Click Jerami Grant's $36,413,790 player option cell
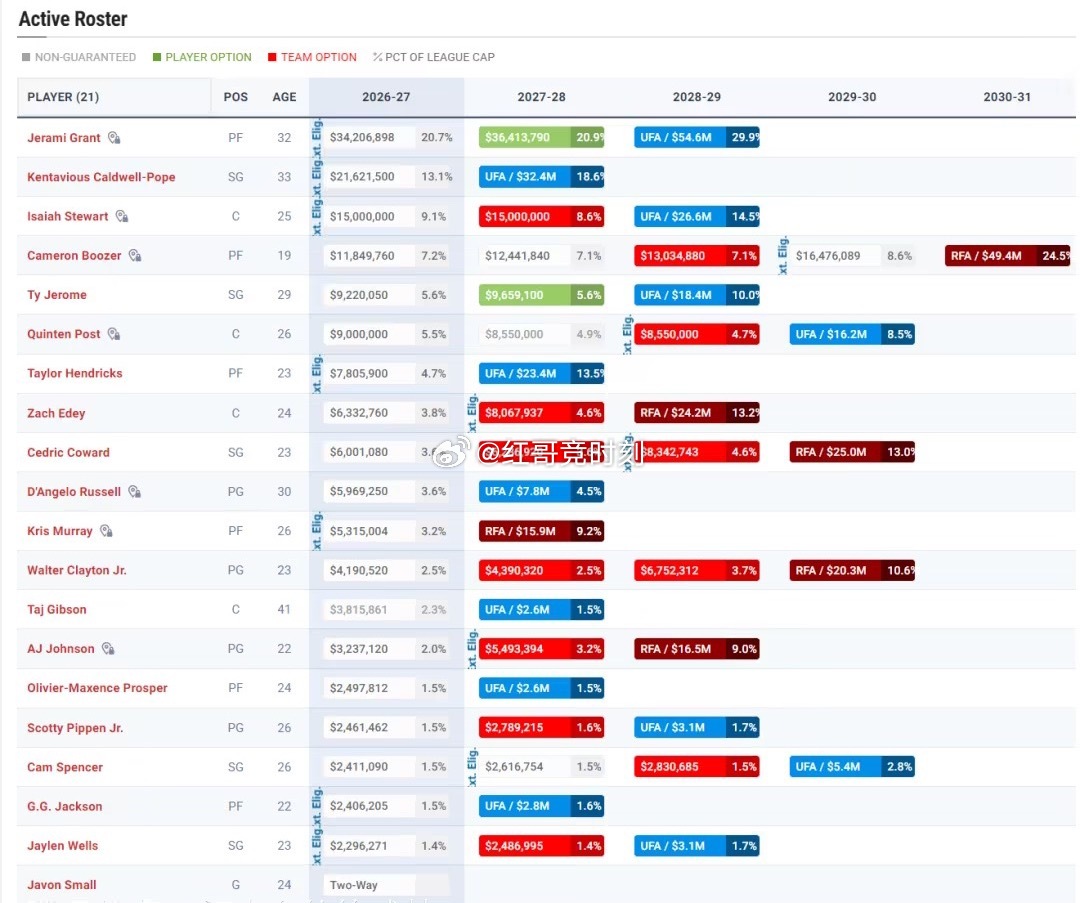The image size is (1080, 903). [x=541, y=138]
